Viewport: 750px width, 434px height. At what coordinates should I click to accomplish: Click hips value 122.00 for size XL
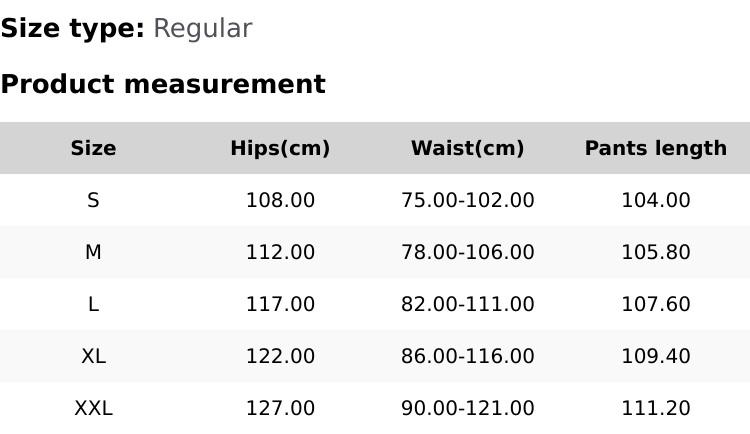(x=280, y=356)
